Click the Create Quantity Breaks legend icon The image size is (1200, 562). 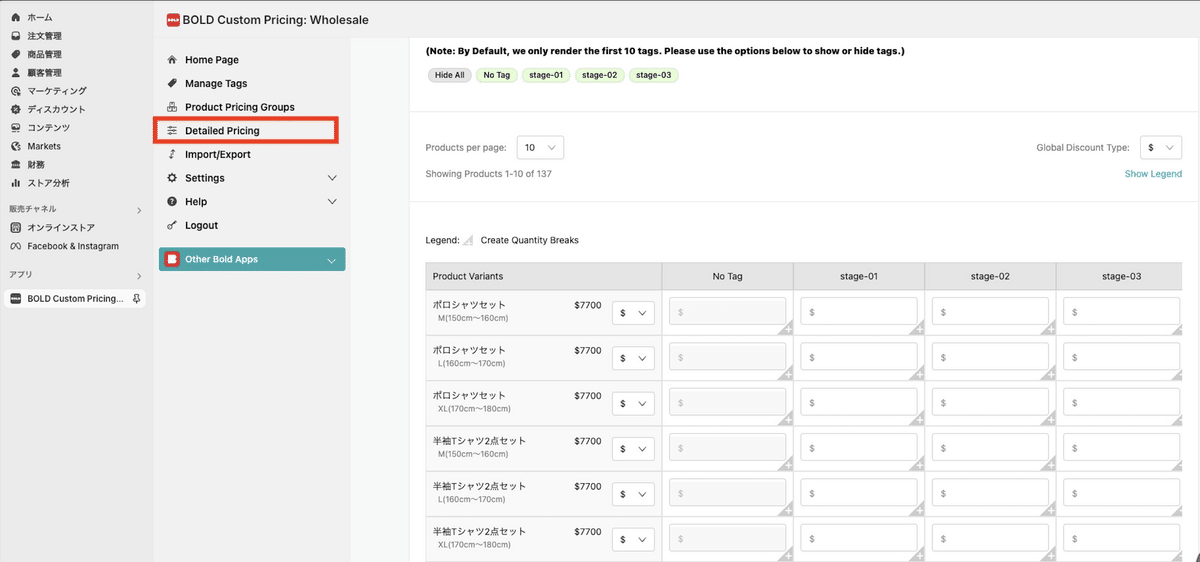click(x=467, y=240)
